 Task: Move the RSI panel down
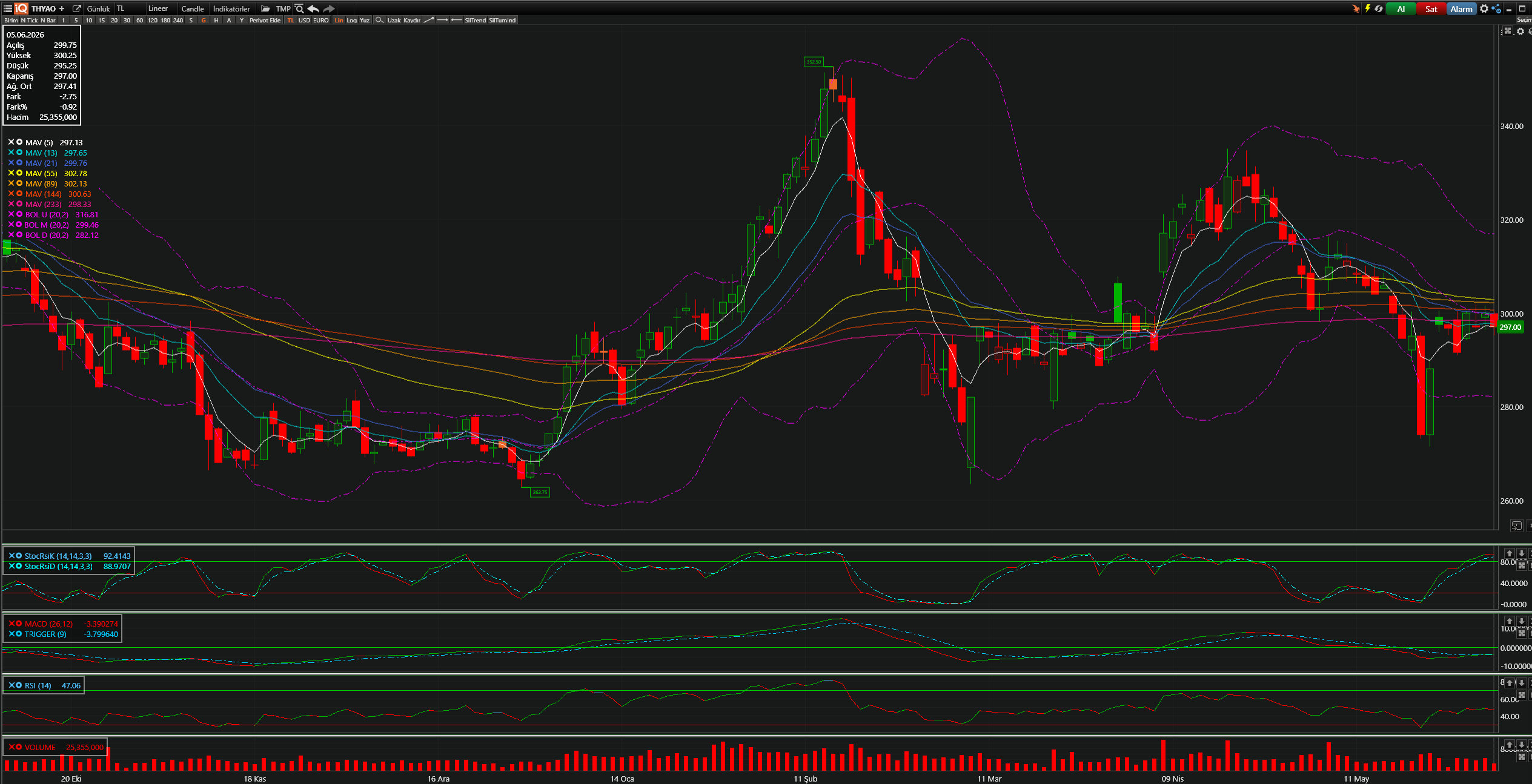[1521, 683]
